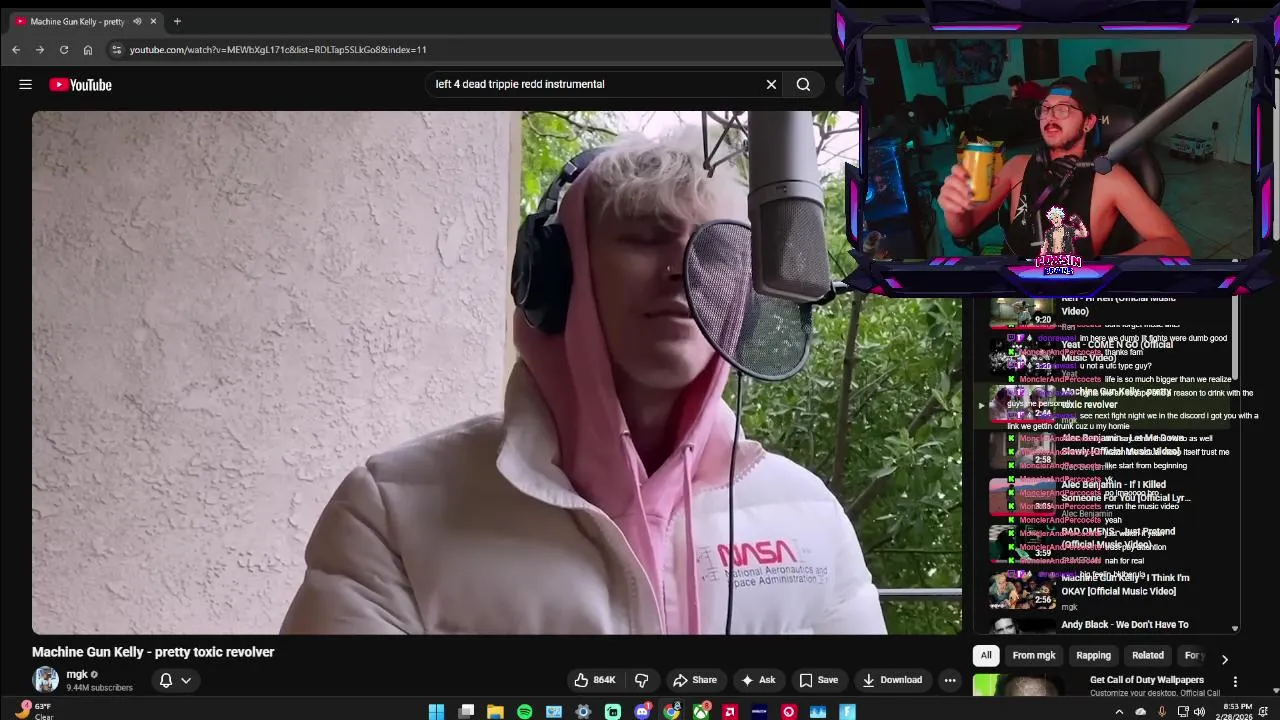1280x720 pixels.
Task: Open Spotify from the taskbar
Action: (x=525, y=712)
